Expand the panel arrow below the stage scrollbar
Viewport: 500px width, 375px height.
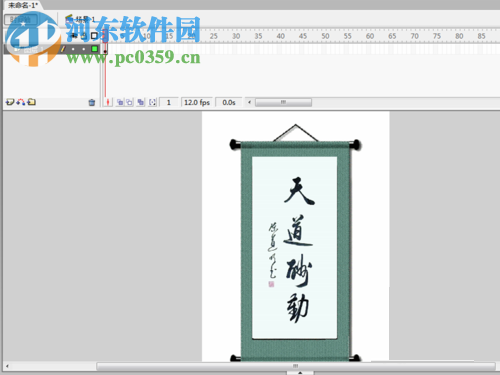coord(300,373)
